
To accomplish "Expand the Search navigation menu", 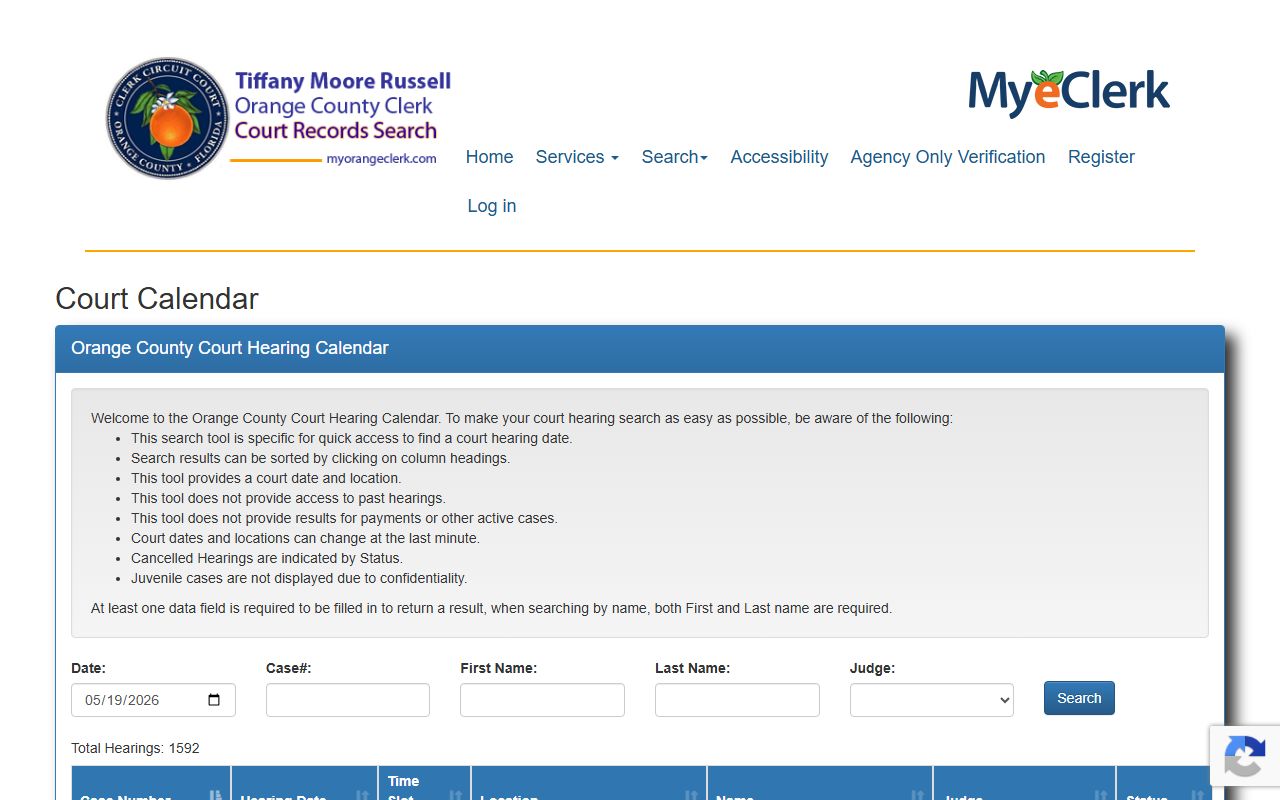I will (x=675, y=157).
